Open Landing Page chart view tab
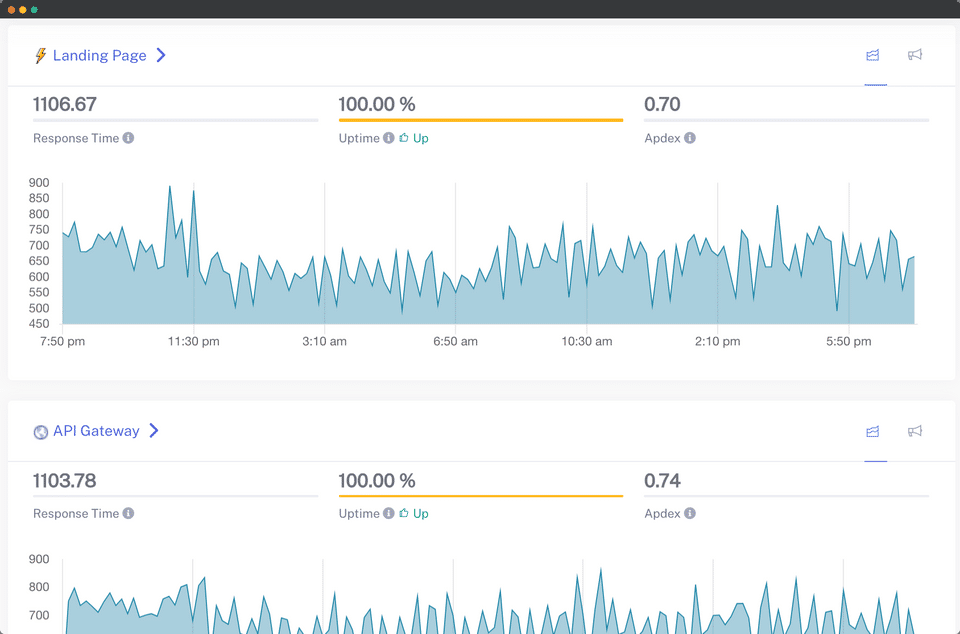The width and height of the screenshot is (960, 634). 873,55
